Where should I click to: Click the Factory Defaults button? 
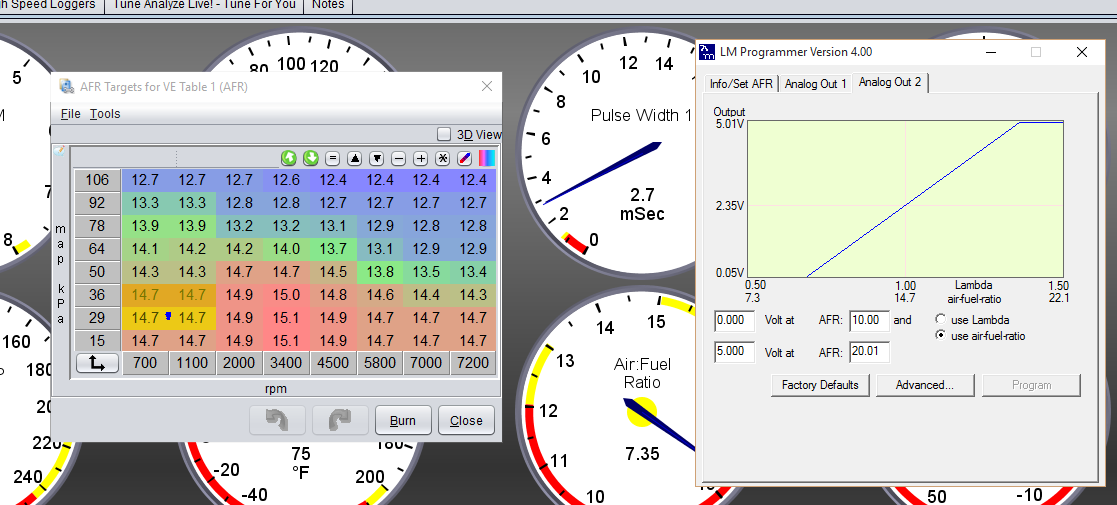coord(820,385)
